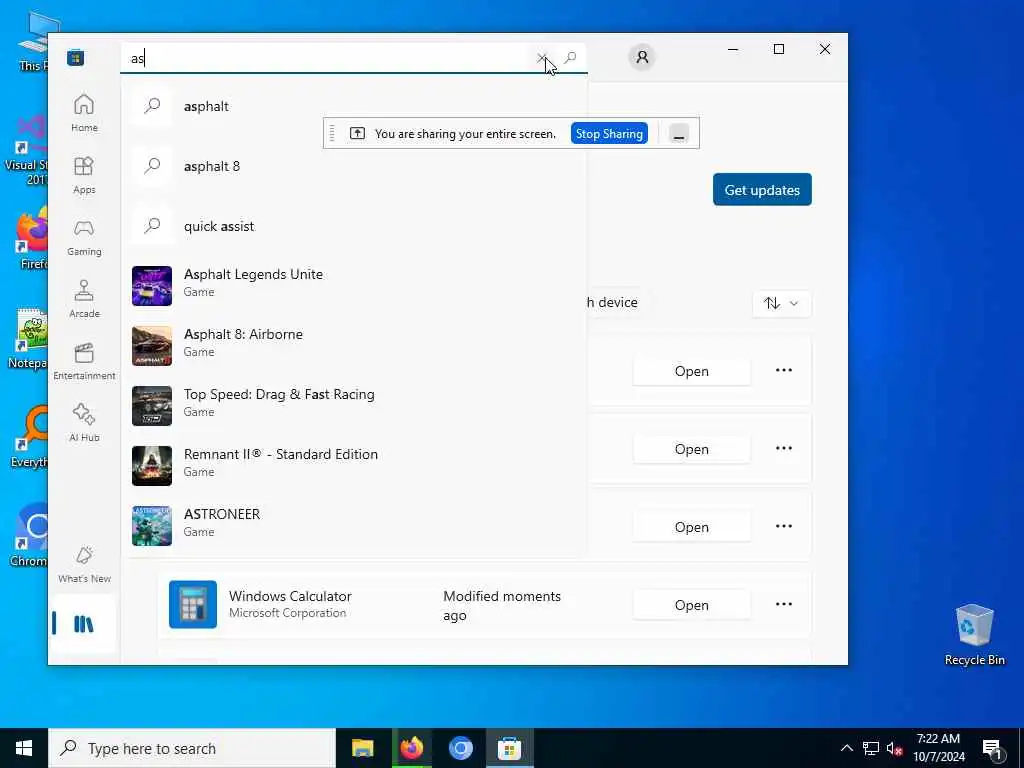The image size is (1024, 768).
Task: Open Top Speed: Drag & Fast Racing result
Action: pos(354,406)
